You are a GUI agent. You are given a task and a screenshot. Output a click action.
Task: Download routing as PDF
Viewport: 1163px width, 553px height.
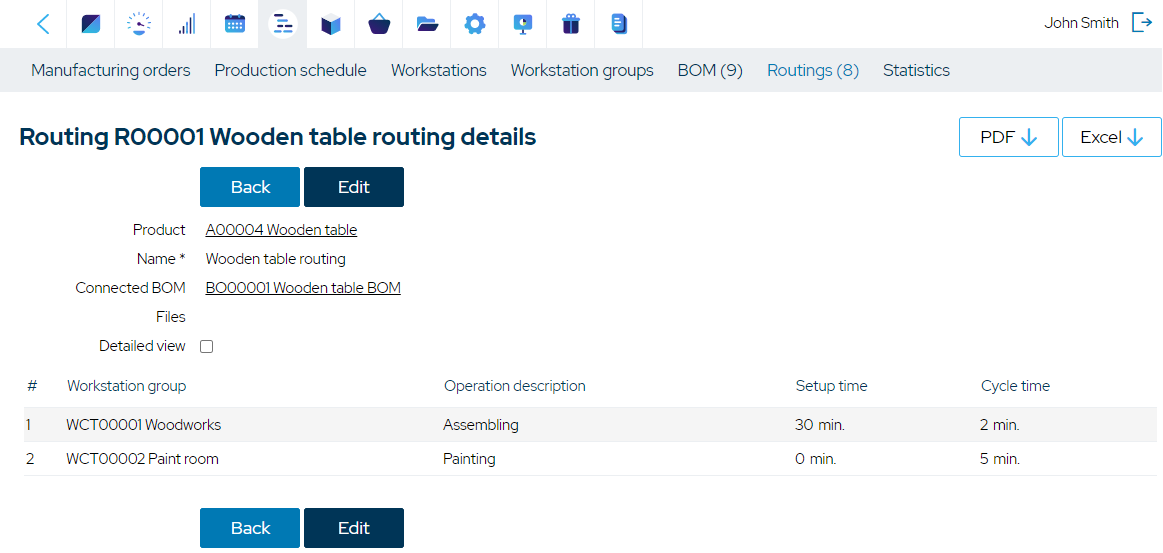pos(1009,137)
